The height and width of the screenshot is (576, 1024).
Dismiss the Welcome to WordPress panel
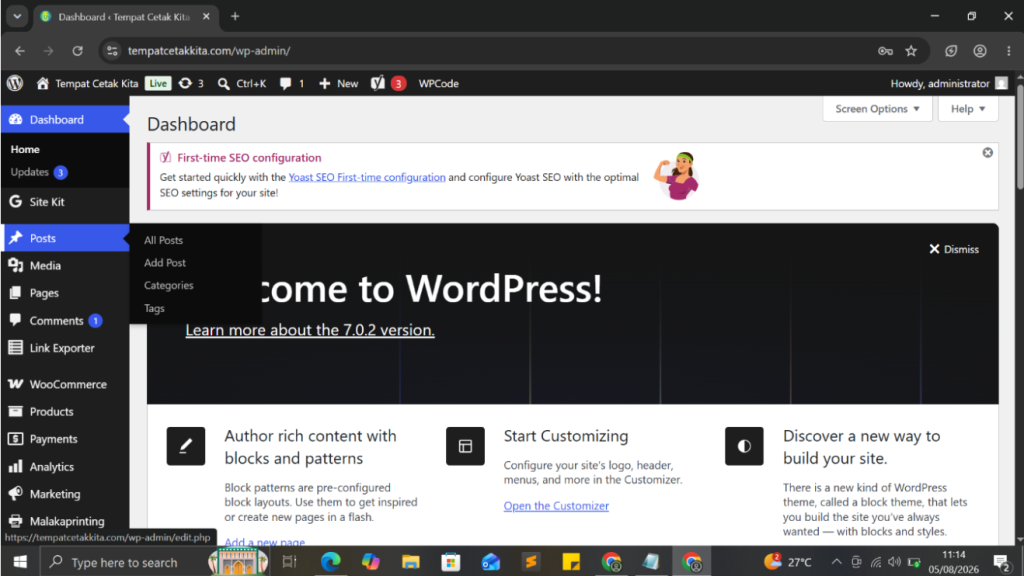953,249
